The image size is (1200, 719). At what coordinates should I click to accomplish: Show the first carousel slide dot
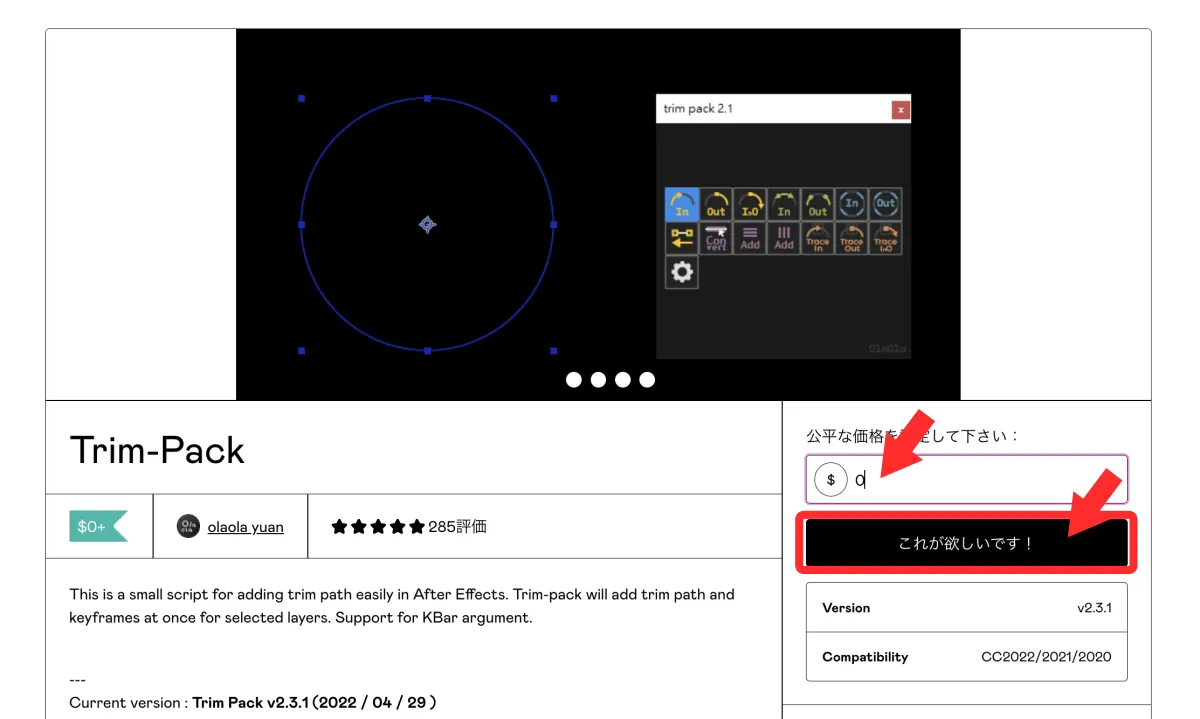point(574,380)
